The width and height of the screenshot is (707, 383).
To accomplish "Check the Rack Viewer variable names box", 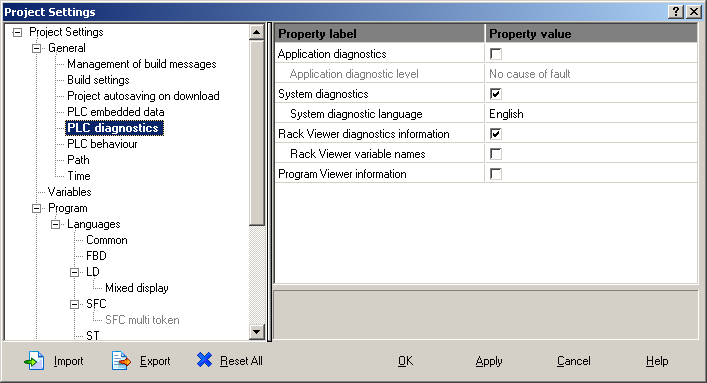I will [x=496, y=154].
